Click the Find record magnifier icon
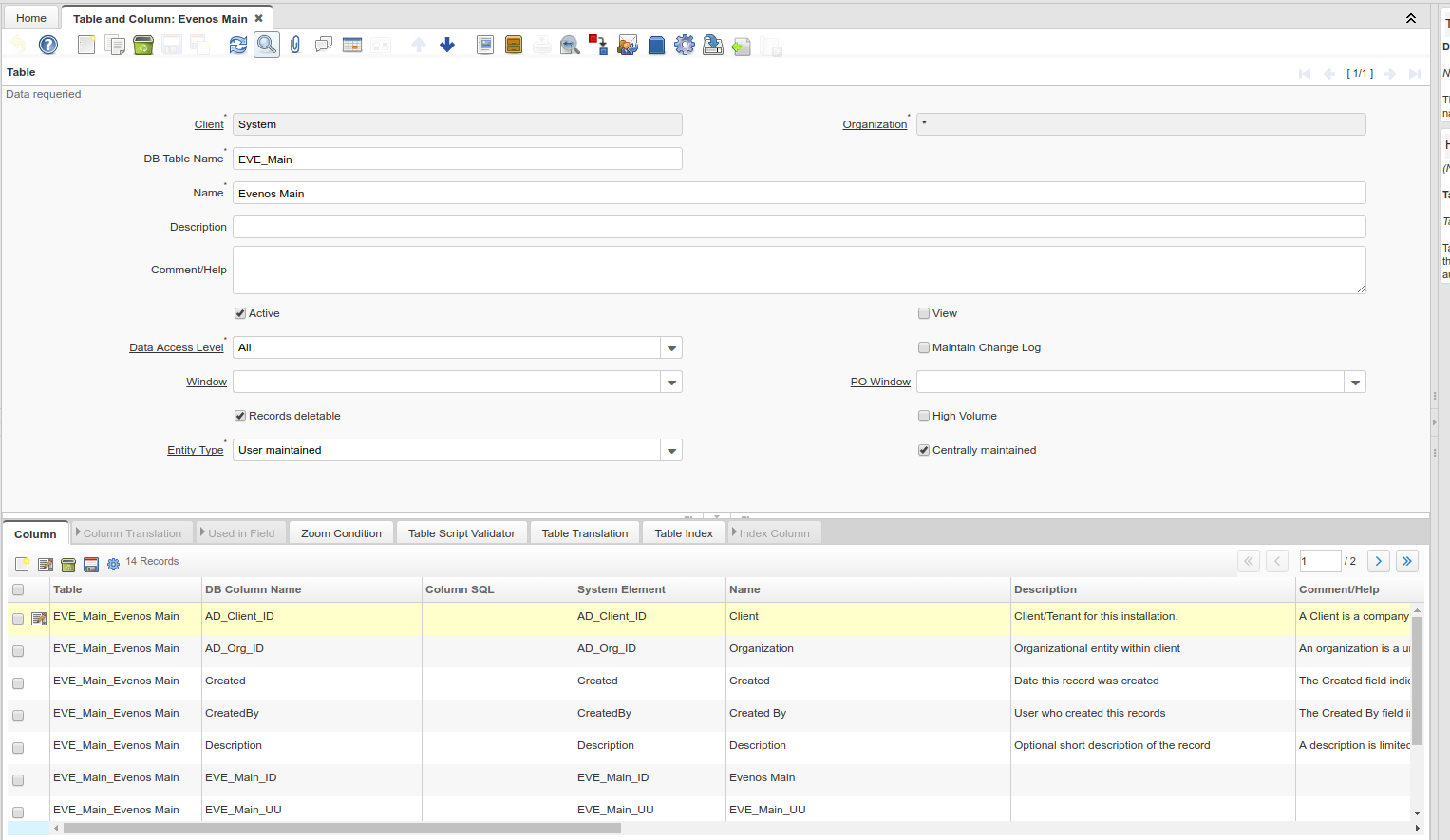The width and height of the screenshot is (1450, 840). click(267, 45)
